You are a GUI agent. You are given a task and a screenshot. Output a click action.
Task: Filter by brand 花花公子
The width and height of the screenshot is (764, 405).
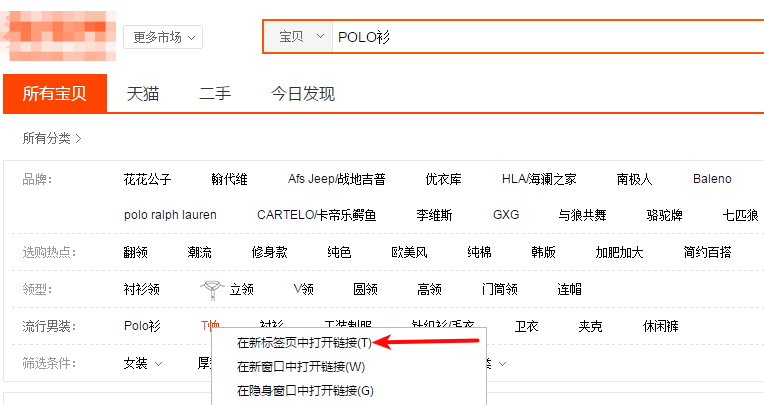coord(147,179)
